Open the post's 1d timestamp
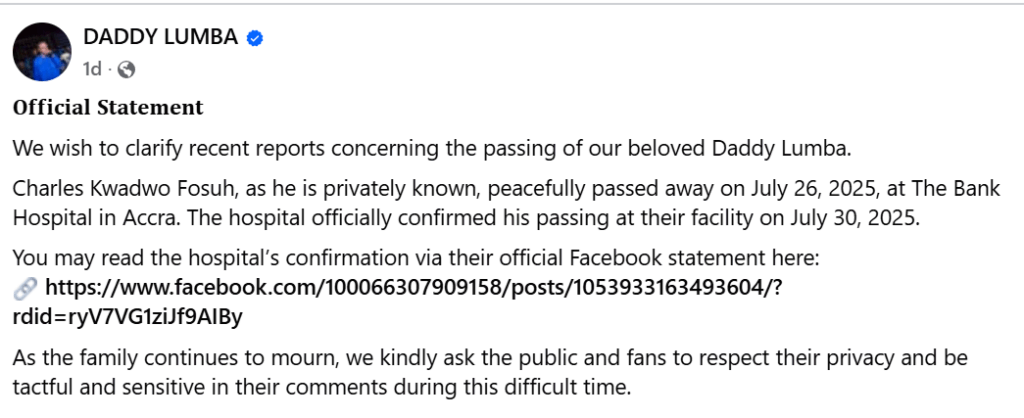1024x418 pixels. pyautogui.click(x=92, y=69)
